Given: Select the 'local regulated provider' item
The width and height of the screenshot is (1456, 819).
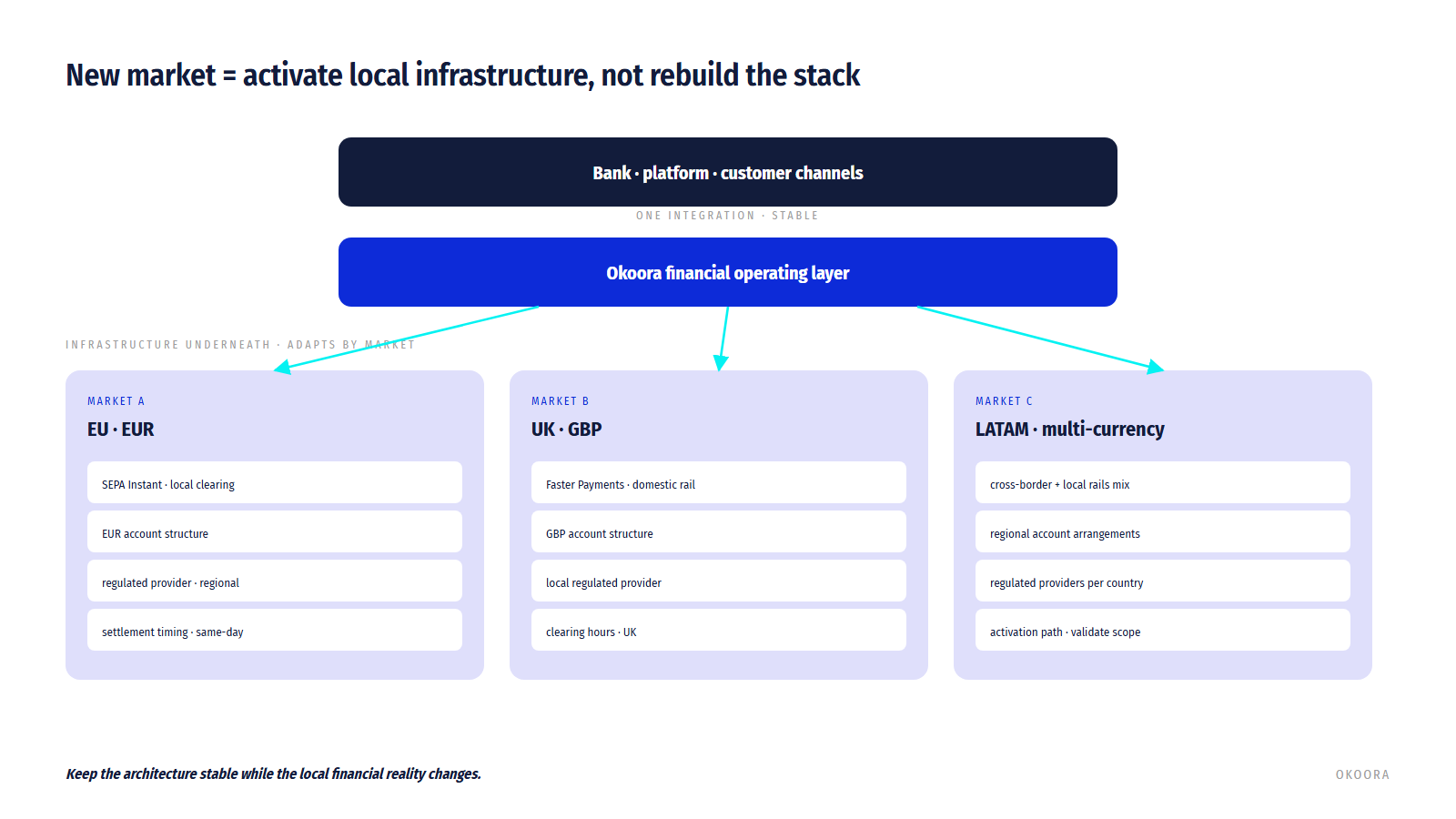Looking at the screenshot, I should [x=719, y=581].
